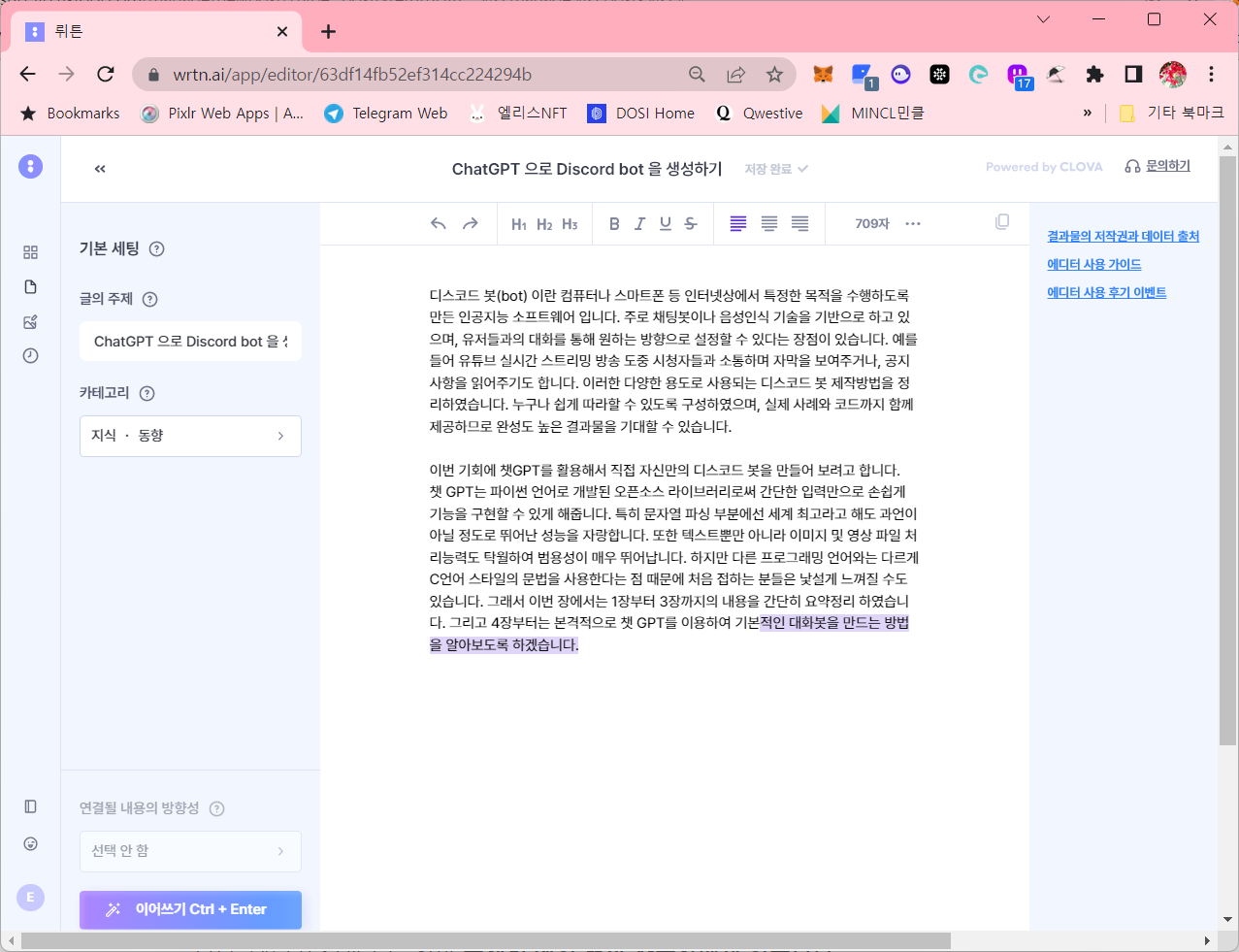
Task: Open the user avatar labeled E
Action: [30, 897]
